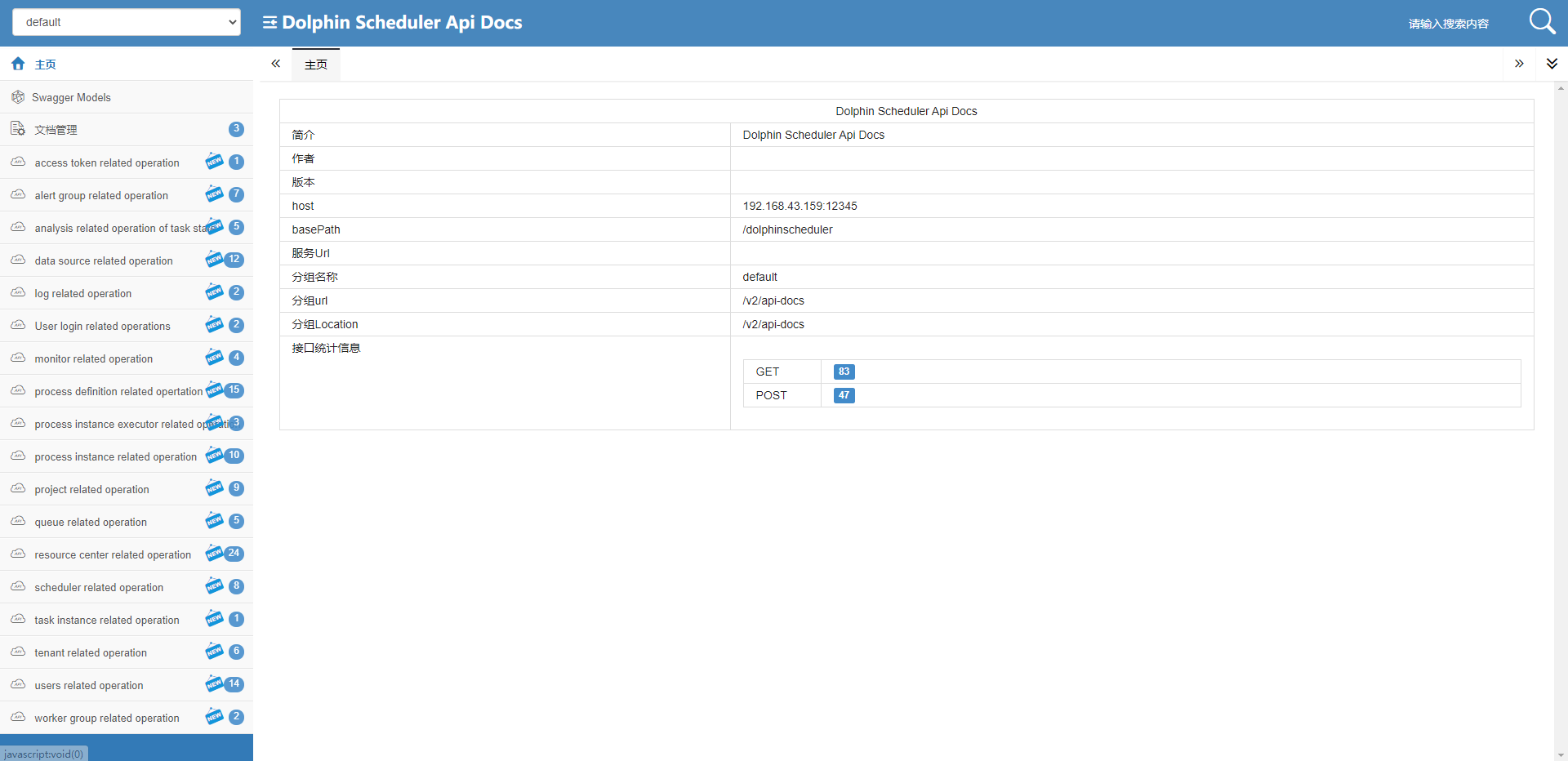1568x761 pixels.
Task: Open the default API group dropdown
Action: click(127, 22)
